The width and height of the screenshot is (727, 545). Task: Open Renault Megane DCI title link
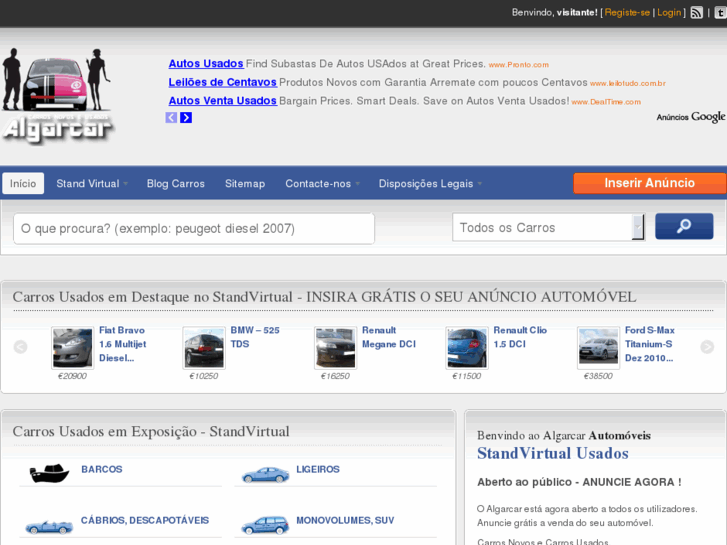389,337
